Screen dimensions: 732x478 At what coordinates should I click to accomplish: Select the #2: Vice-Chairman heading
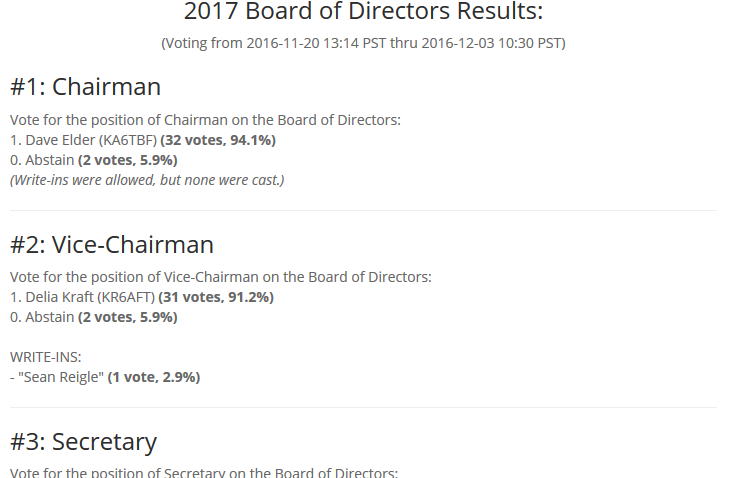tap(112, 245)
